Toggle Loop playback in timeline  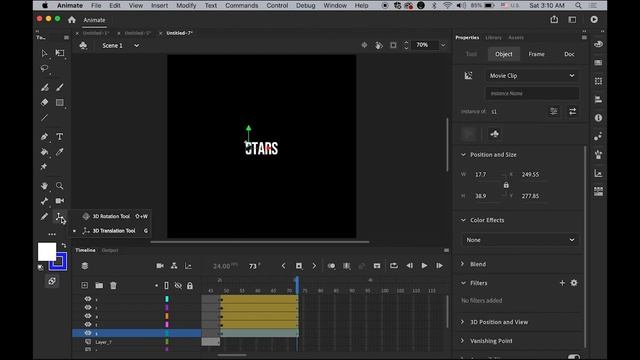[393, 266]
